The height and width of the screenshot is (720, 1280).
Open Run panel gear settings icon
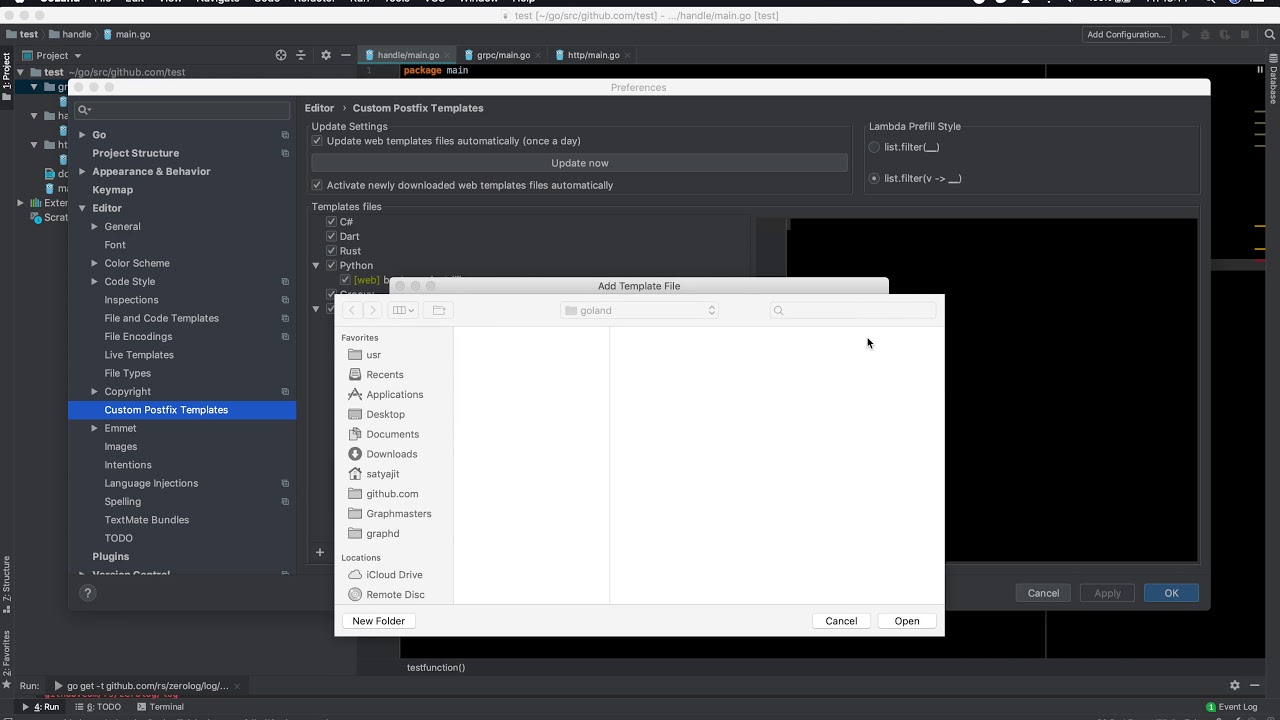pyautogui.click(x=1235, y=685)
